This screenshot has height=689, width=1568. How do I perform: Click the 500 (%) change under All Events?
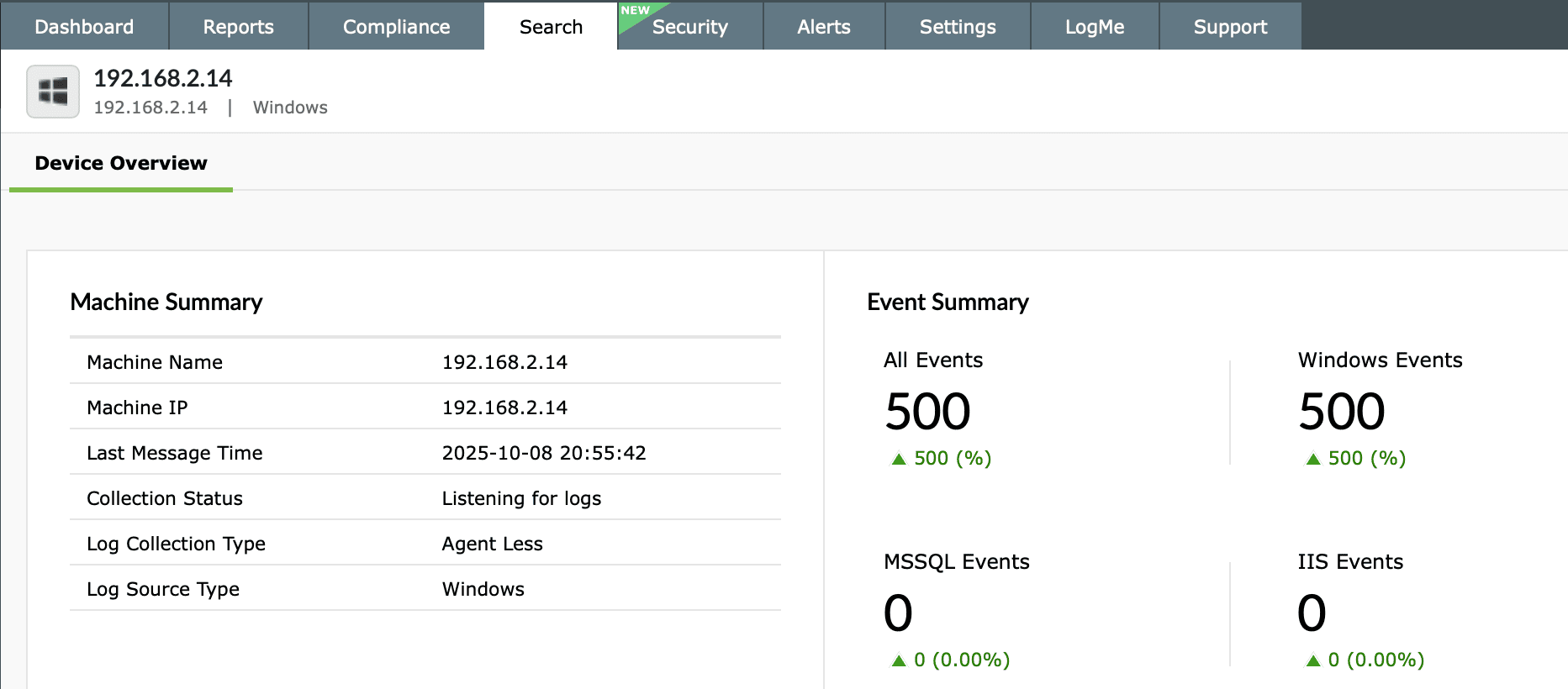(x=953, y=458)
